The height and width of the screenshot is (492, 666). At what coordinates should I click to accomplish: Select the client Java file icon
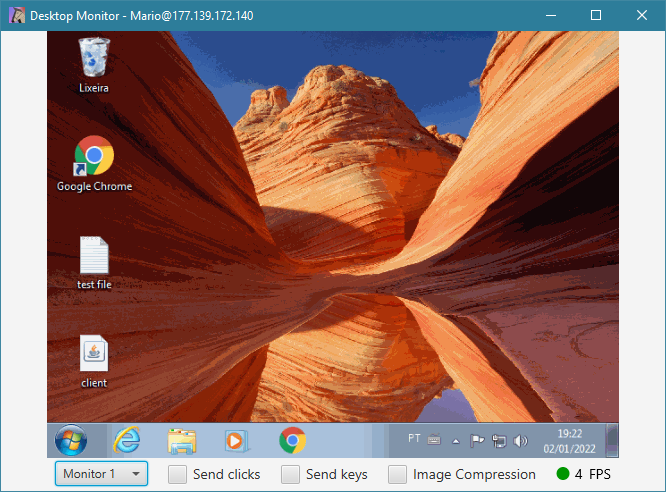tap(94, 362)
